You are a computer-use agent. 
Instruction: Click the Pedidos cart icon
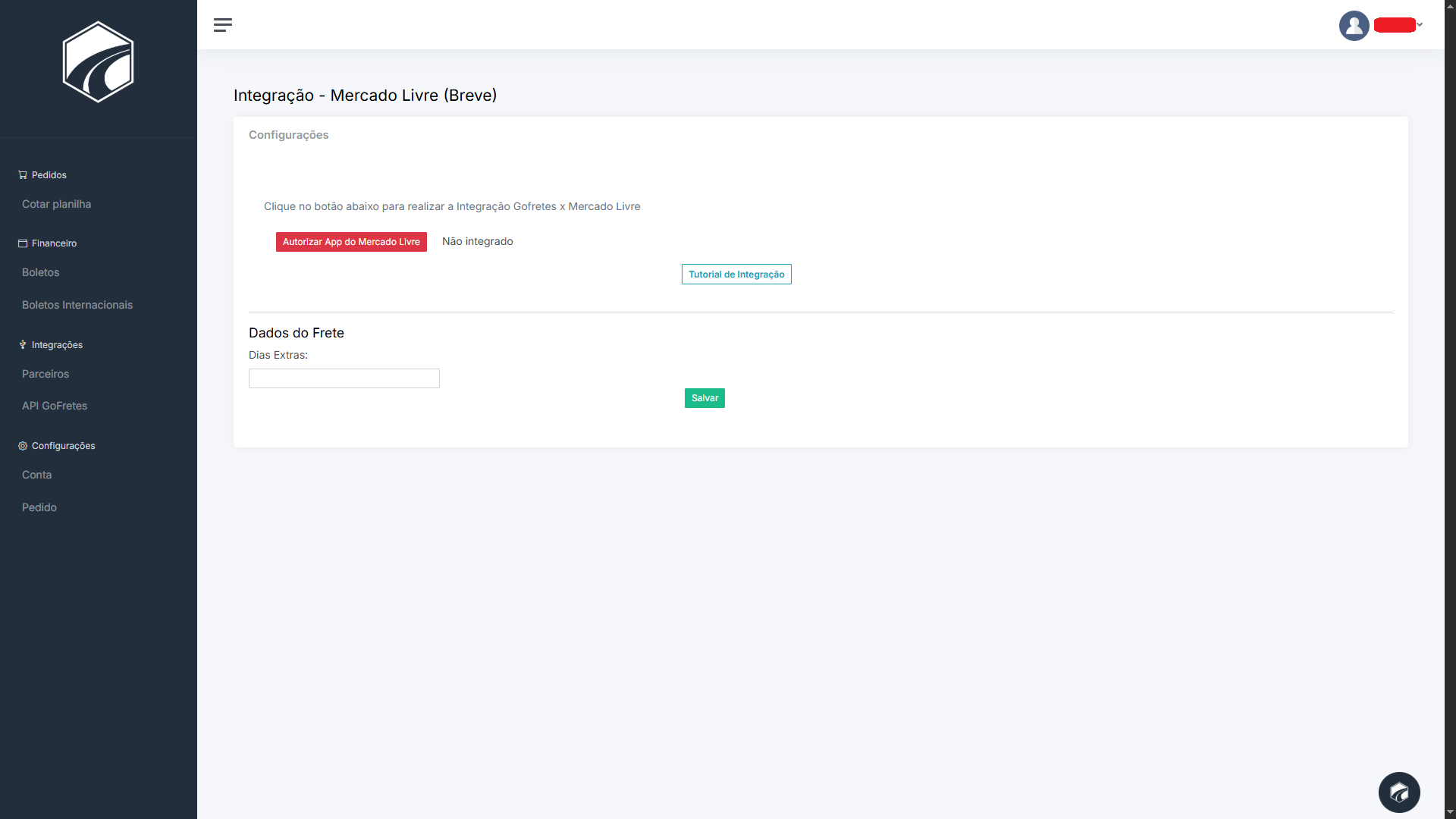(x=23, y=175)
